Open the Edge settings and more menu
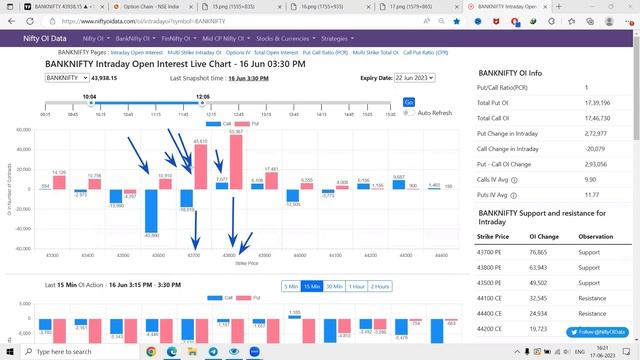The height and width of the screenshot is (360, 640). 630,22
